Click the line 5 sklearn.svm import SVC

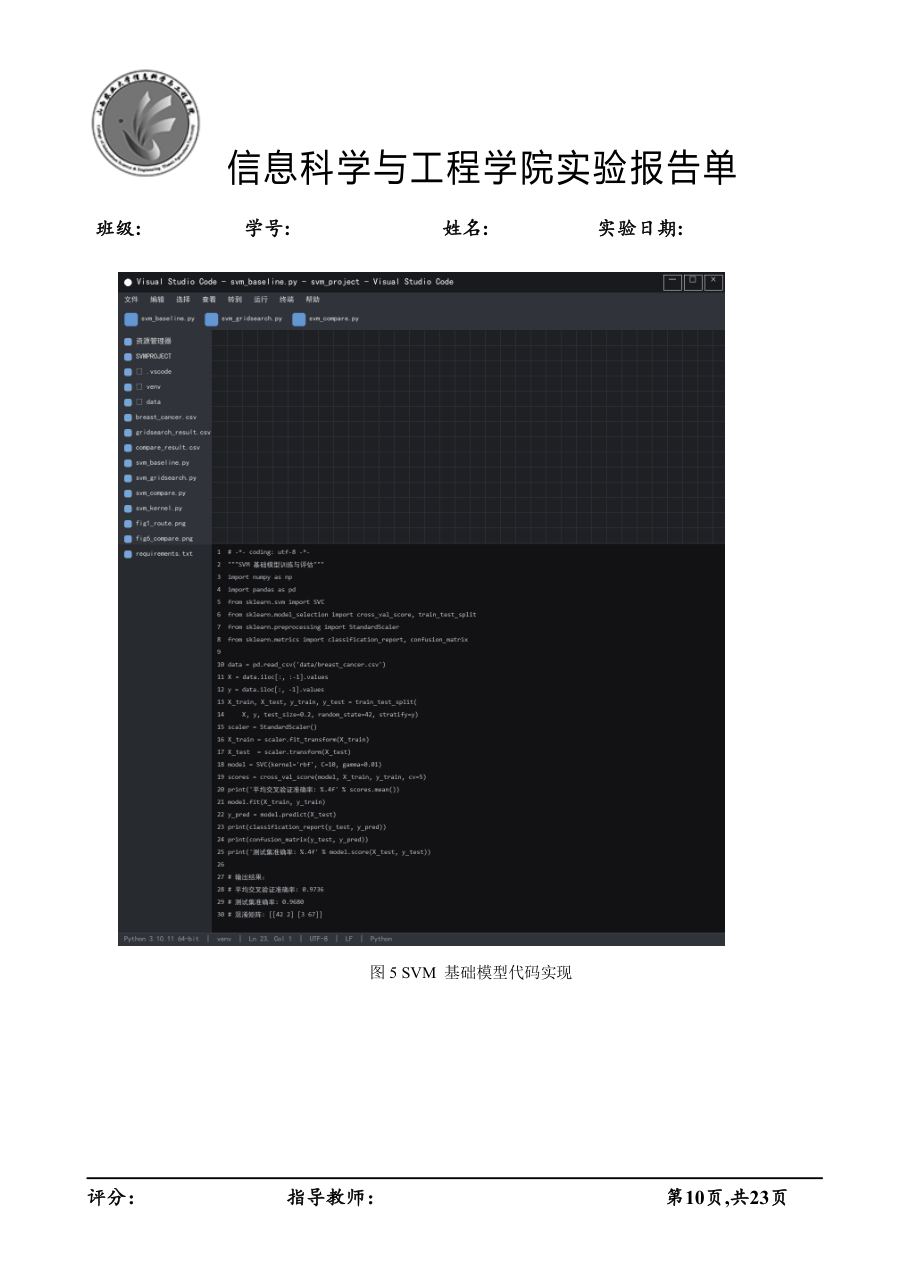[276, 602]
